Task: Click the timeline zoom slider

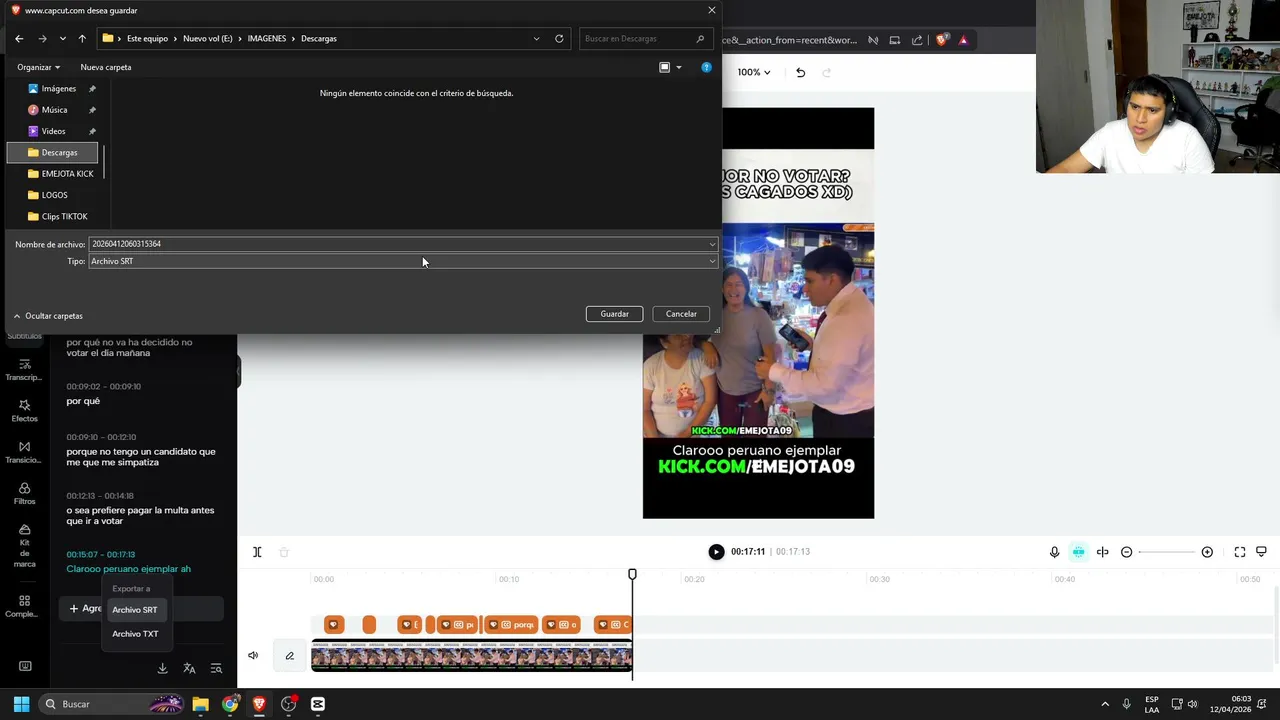Action: [x=1166, y=552]
